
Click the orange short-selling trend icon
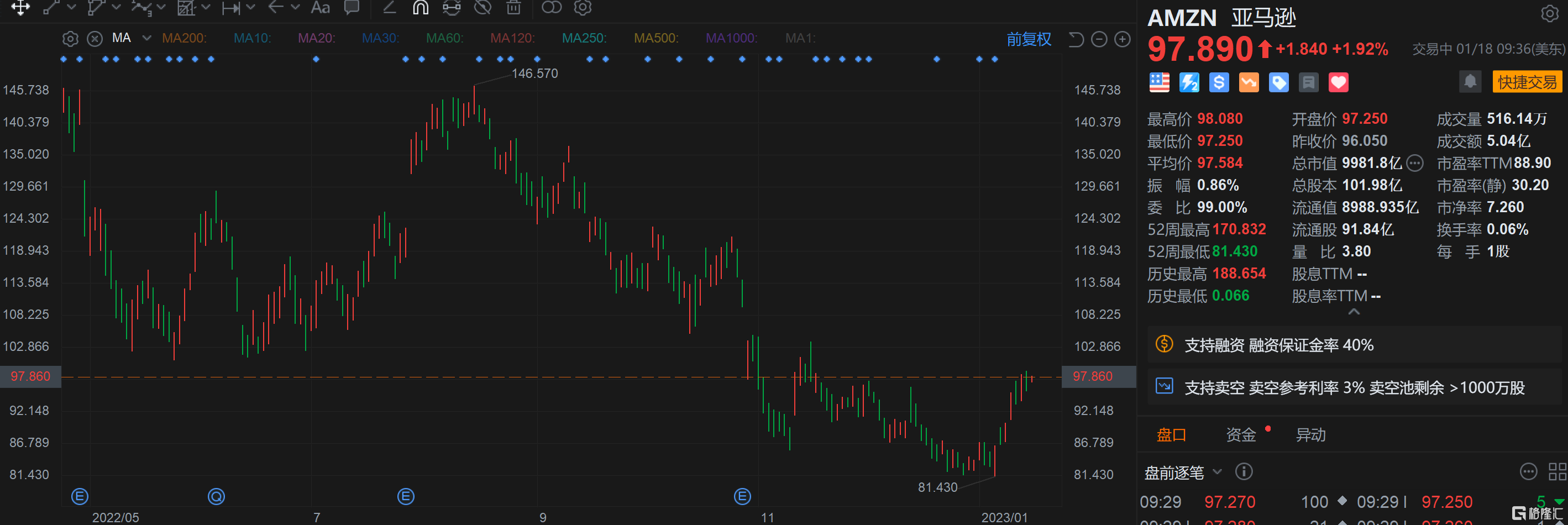pos(1249,82)
